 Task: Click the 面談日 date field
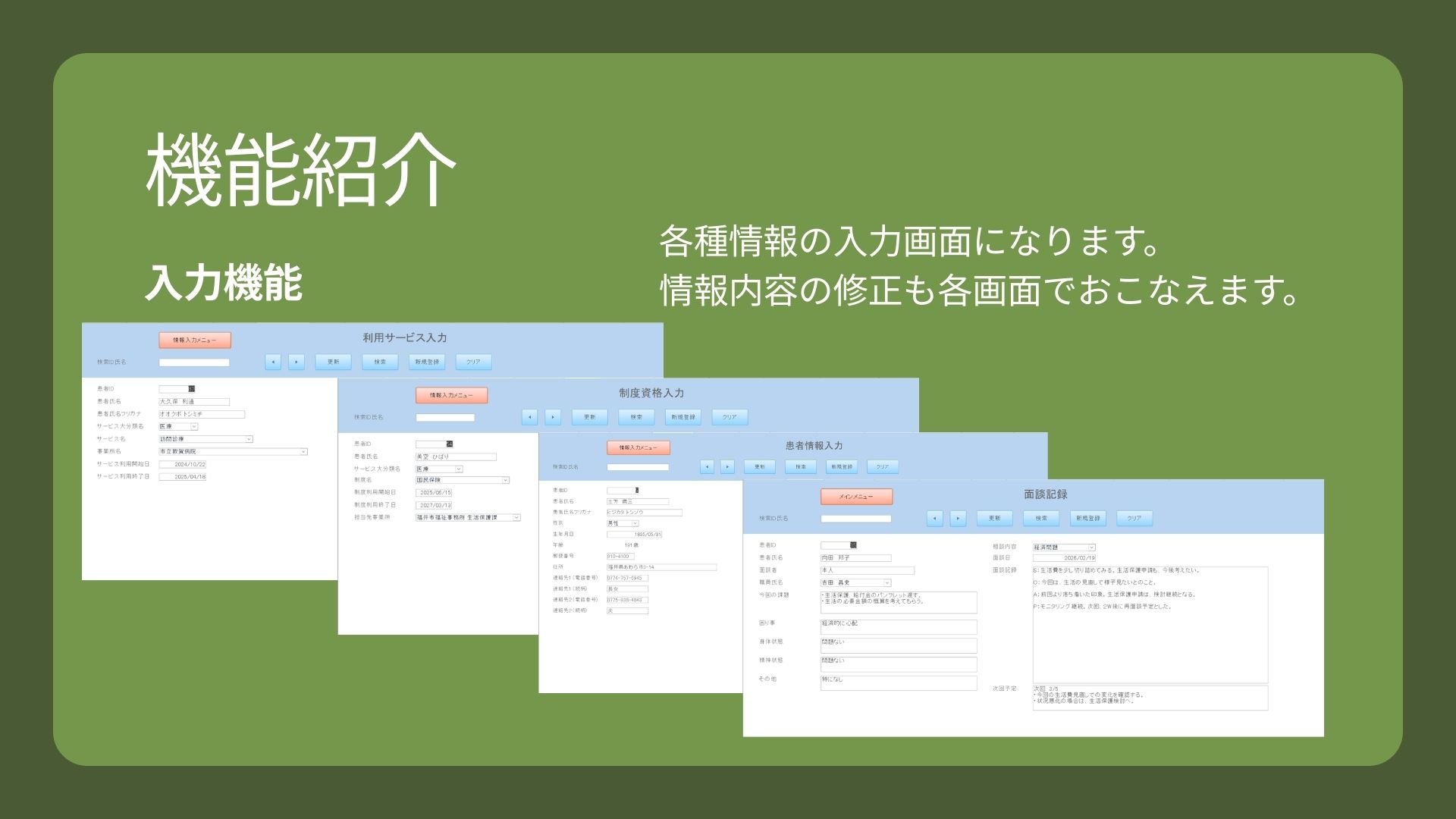click(x=1063, y=557)
